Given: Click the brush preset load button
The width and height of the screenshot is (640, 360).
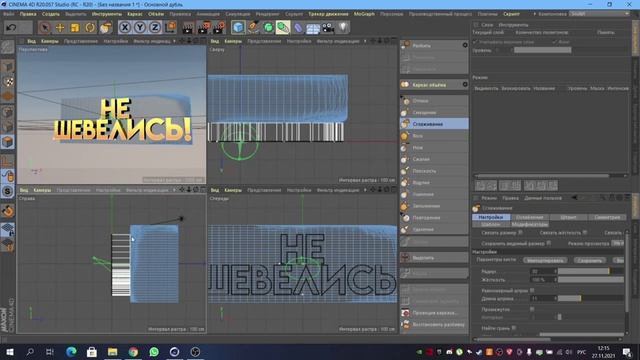Looking at the screenshot, I should pyautogui.click(x=545, y=260).
